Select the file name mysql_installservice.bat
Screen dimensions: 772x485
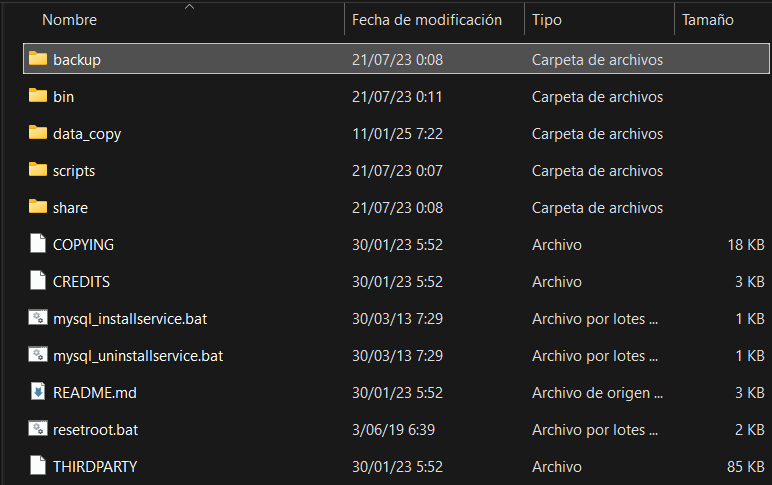tap(130, 319)
